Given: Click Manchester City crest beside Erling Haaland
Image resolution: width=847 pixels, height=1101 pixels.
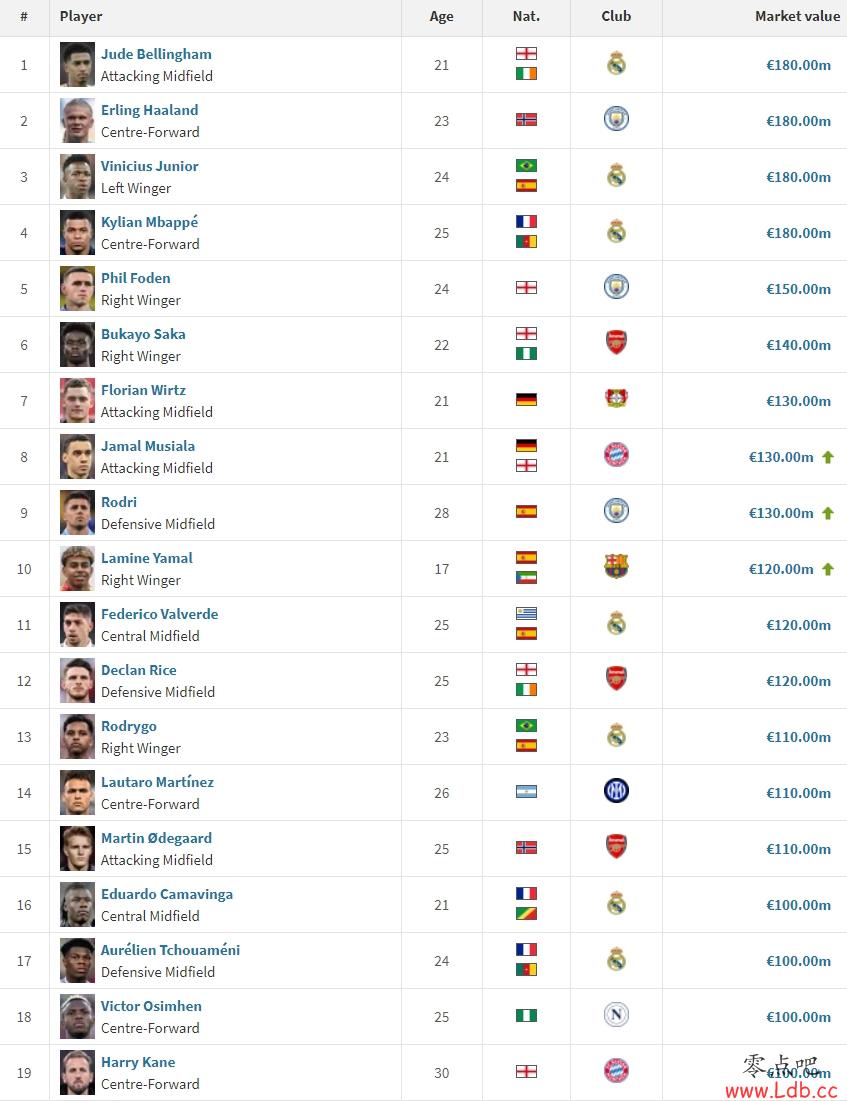Looking at the screenshot, I should pyautogui.click(x=616, y=119).
